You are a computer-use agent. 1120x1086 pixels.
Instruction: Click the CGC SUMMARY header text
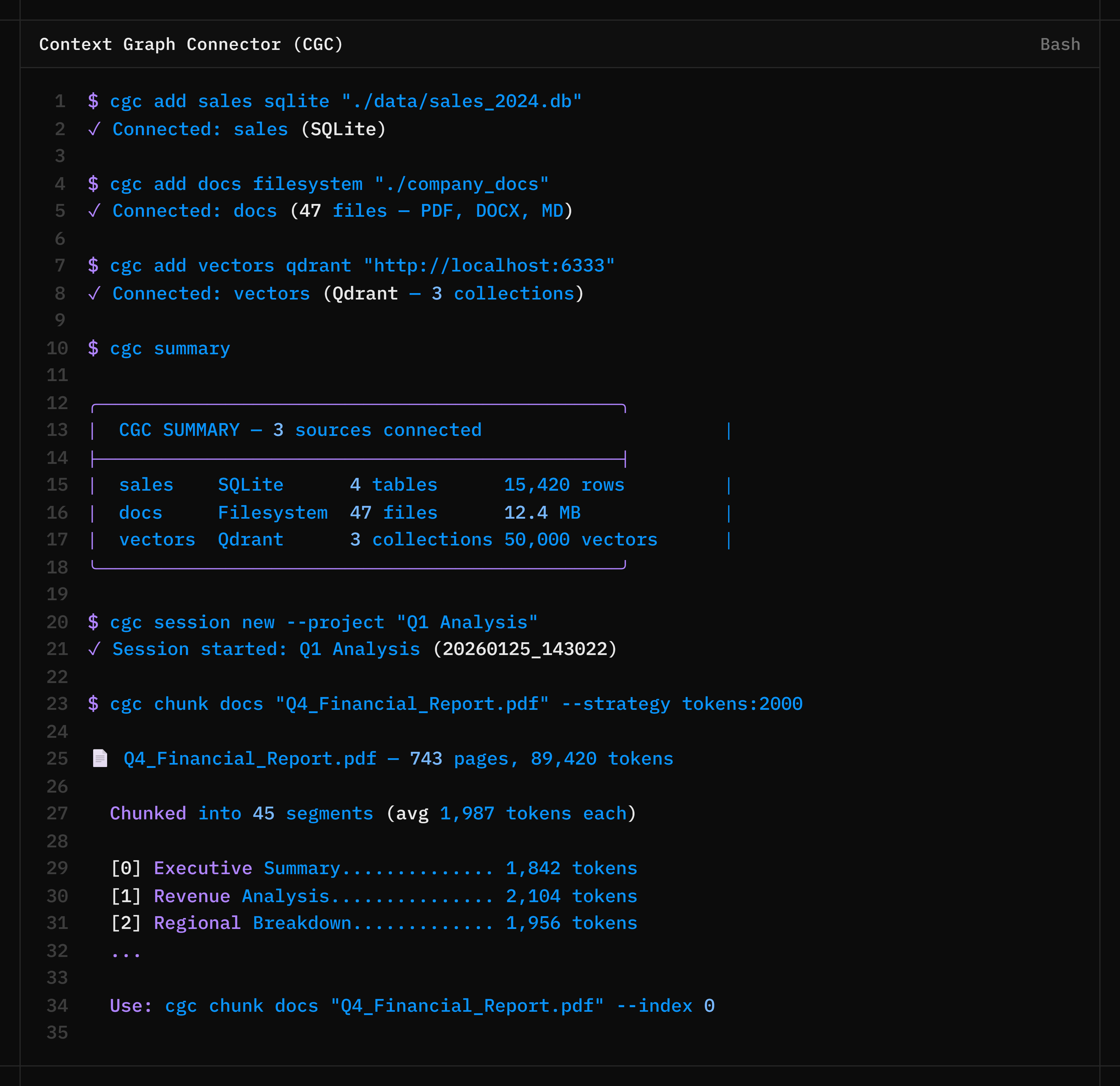click(x=300, y=429)
